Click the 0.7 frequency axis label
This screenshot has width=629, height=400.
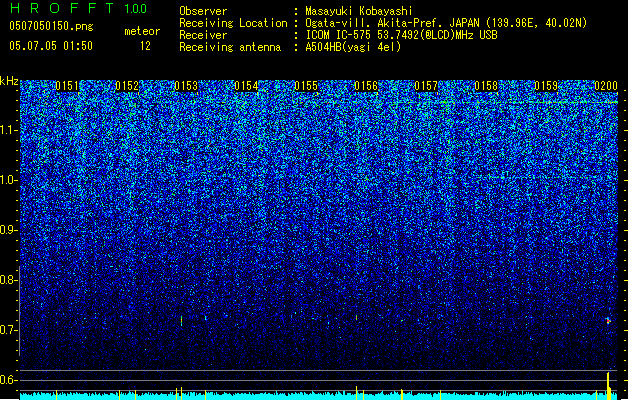(9, 330)
